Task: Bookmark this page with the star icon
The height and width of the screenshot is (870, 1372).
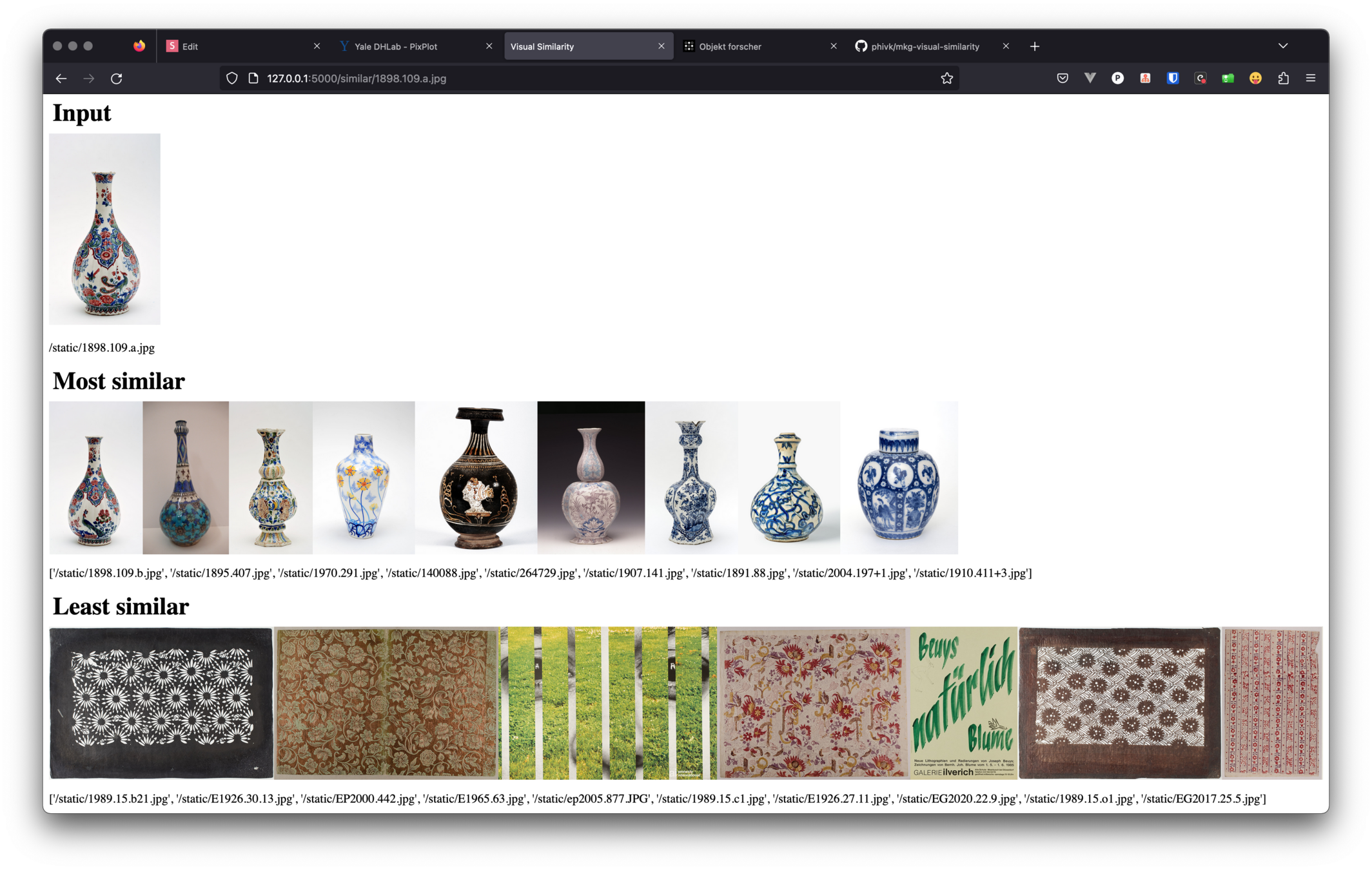Action: (946, 79)
